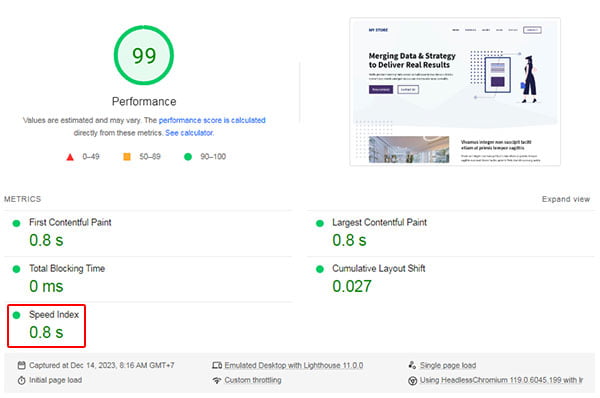Open the 'See calculator' link
The height and width of the screenshot is (398, 600).
pyautogui.click(x=189, y=133)
